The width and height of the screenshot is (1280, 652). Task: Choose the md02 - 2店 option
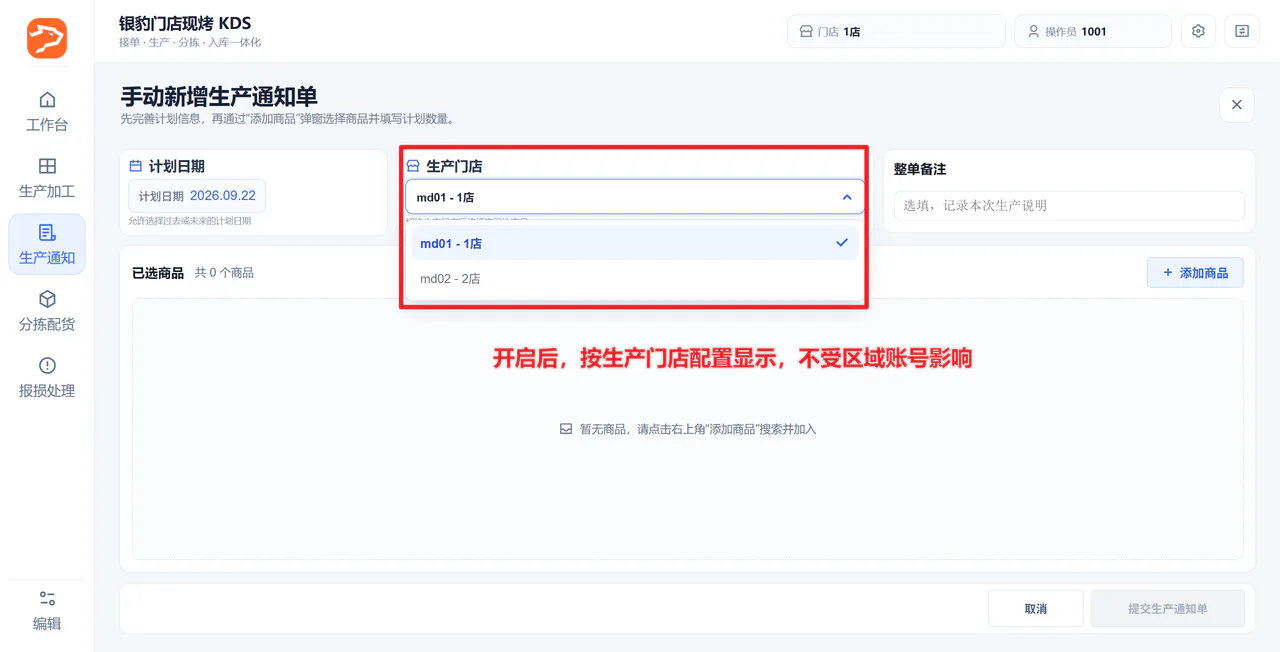pyautogui.click(x=635, y=279)
